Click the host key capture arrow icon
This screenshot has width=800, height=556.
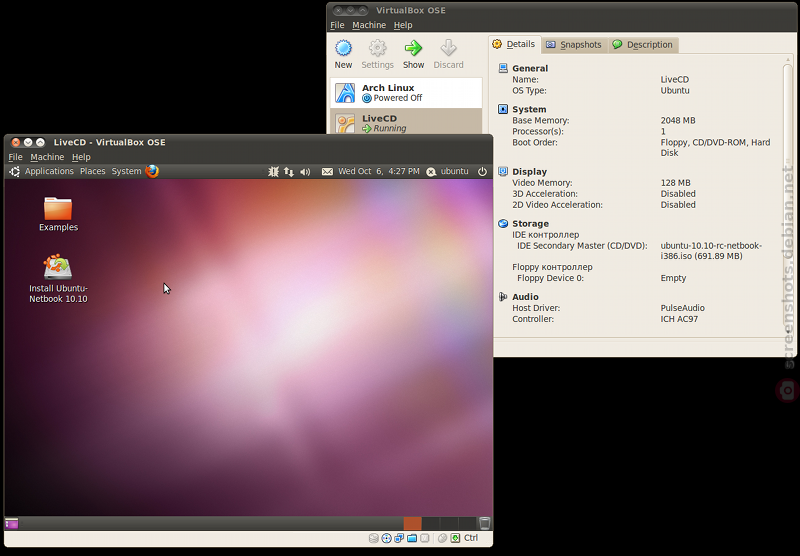point(456,538)
